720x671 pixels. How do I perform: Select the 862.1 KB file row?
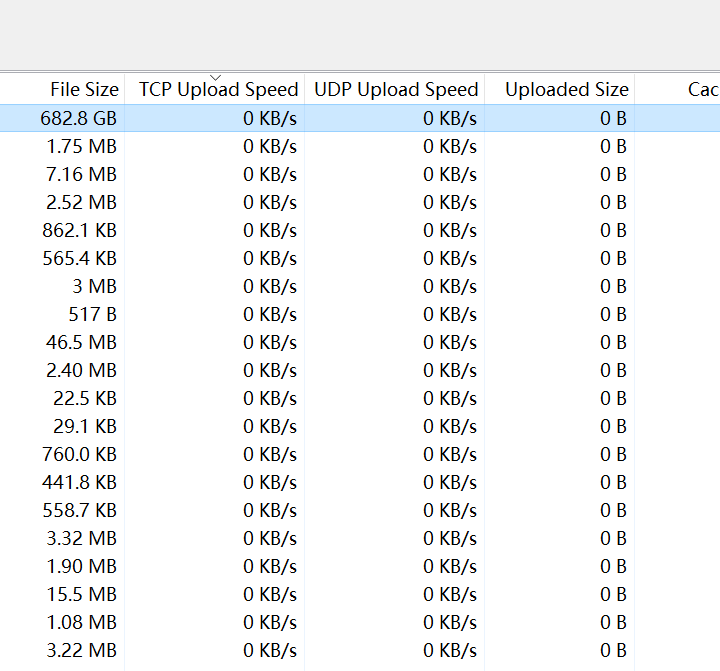(x=360, y=230)
